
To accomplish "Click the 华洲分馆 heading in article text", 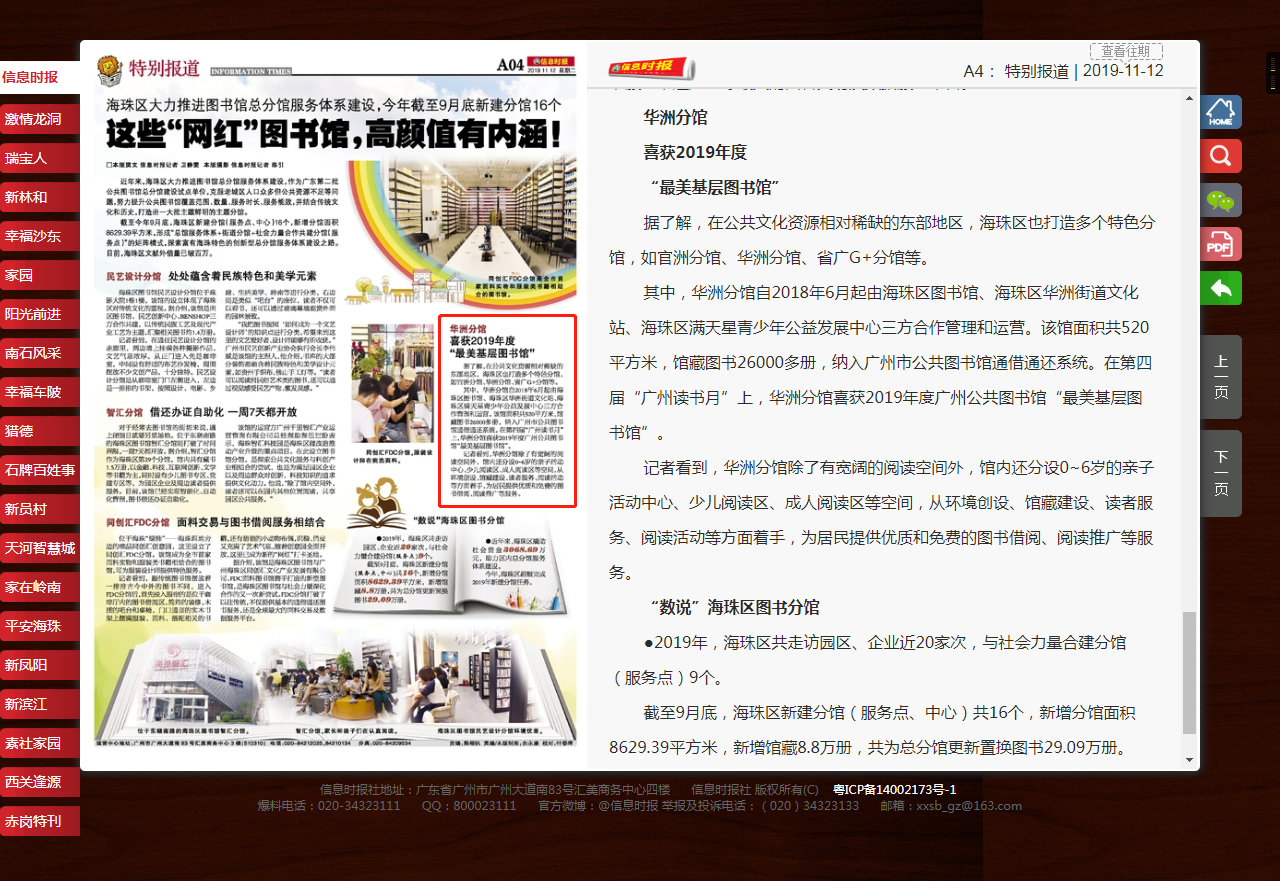I will [675, 117].
